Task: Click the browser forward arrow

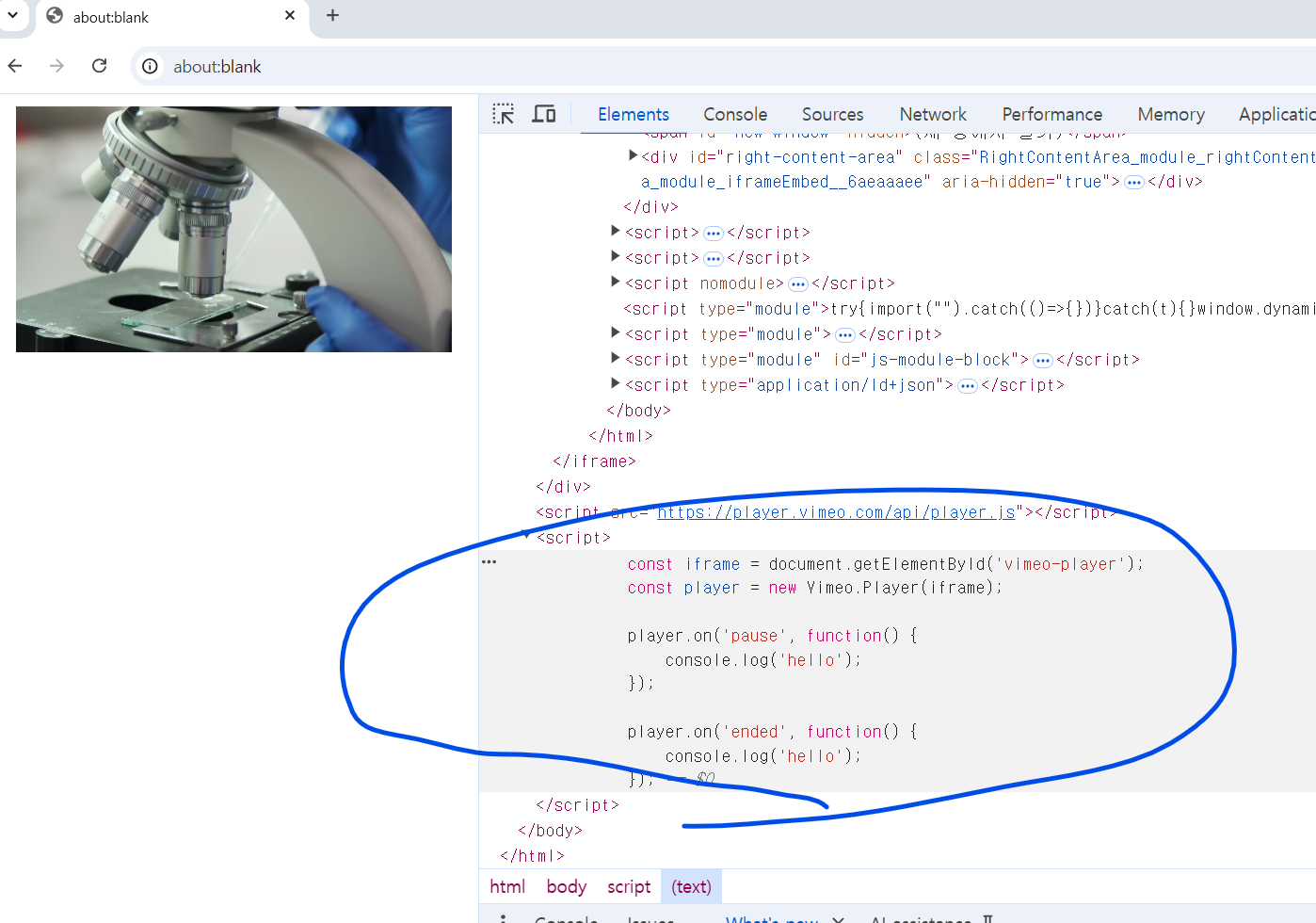Action: tap(56, 66)
